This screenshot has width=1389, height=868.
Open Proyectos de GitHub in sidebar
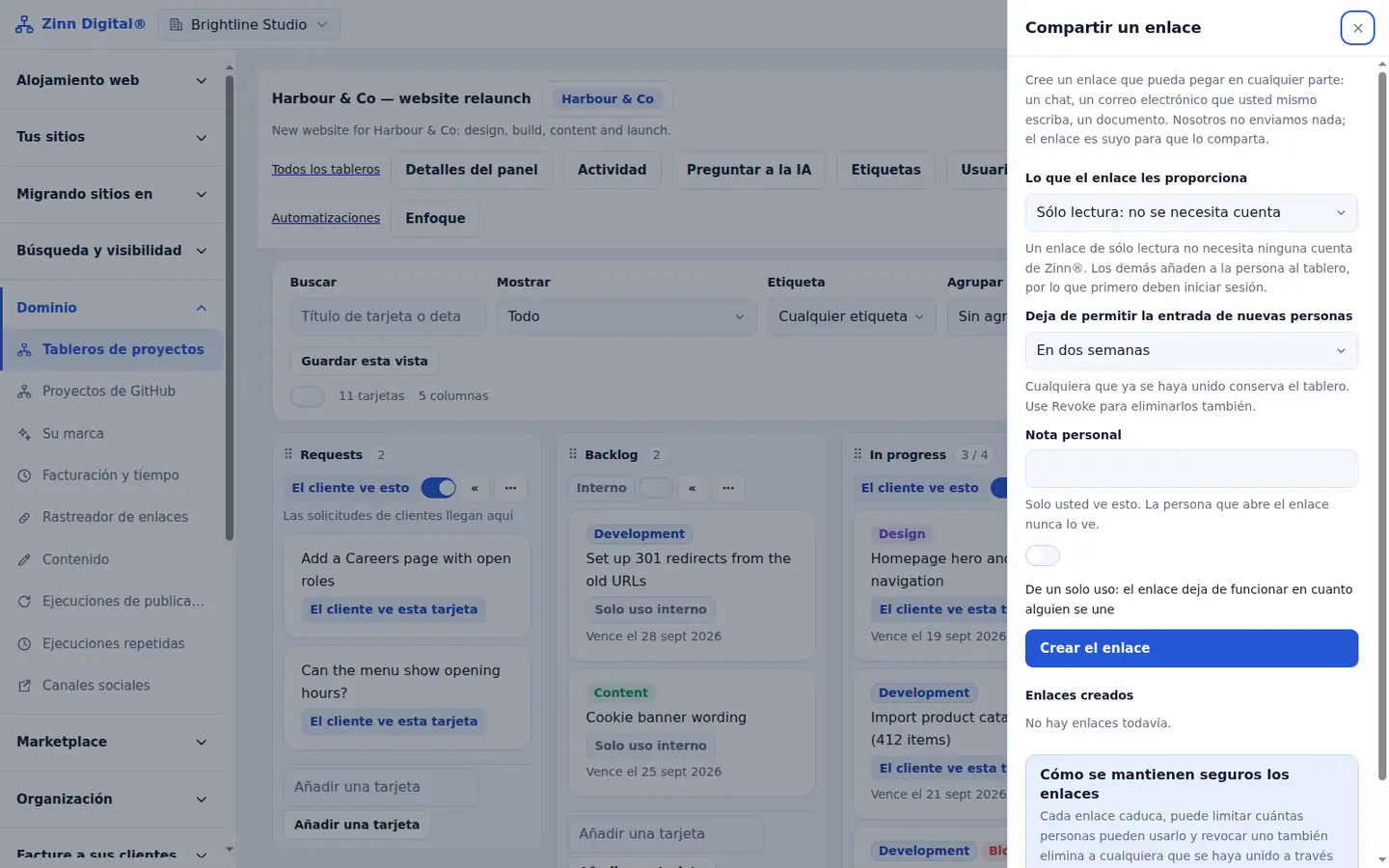[x=112, y=392]
